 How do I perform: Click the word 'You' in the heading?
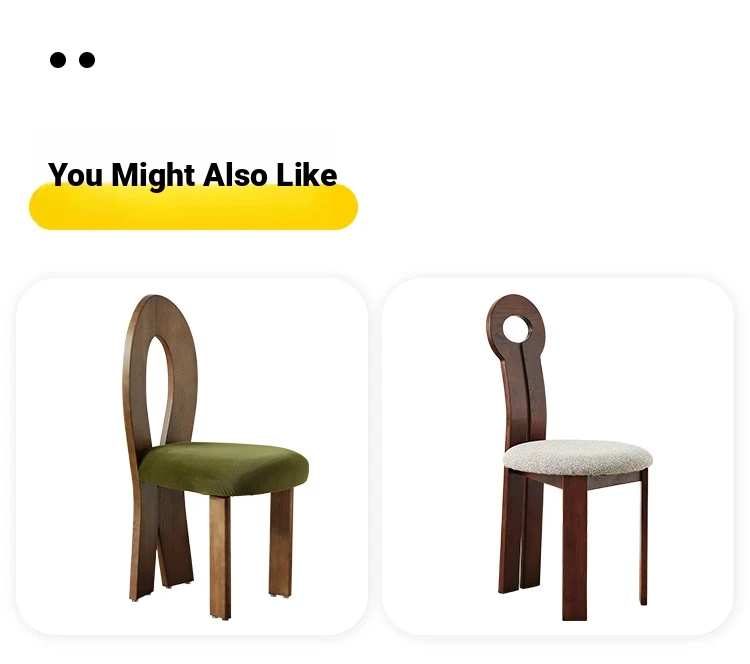75,175
